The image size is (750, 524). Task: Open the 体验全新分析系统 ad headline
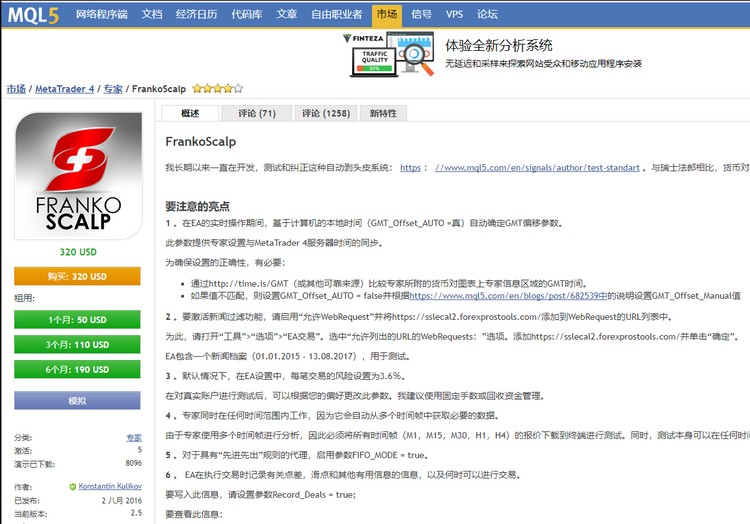pyautogui.click(x=498, y=45)
